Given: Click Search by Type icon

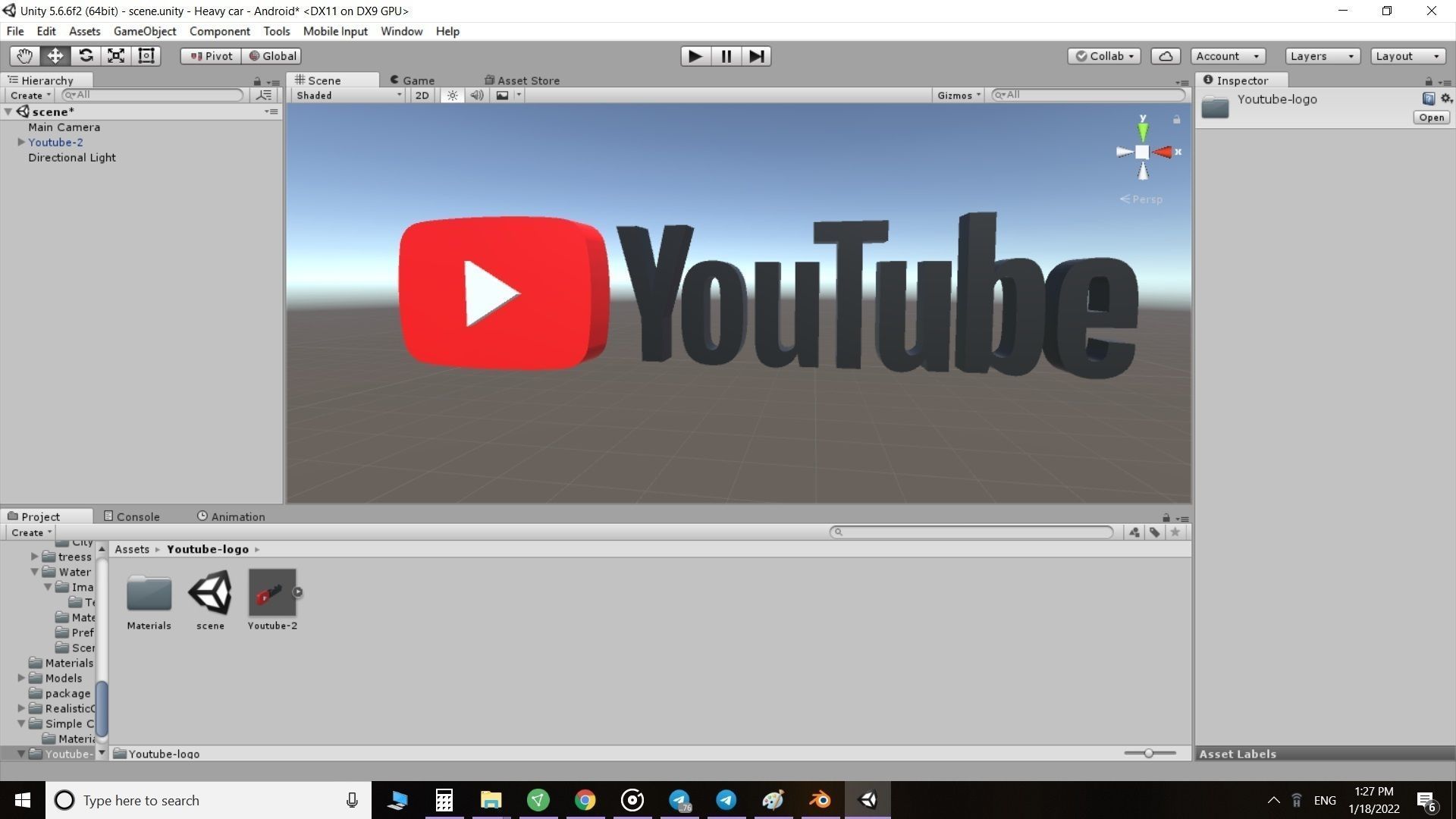Looking at the screenshot, I should pyautogui.click(x=1134, y=532).
